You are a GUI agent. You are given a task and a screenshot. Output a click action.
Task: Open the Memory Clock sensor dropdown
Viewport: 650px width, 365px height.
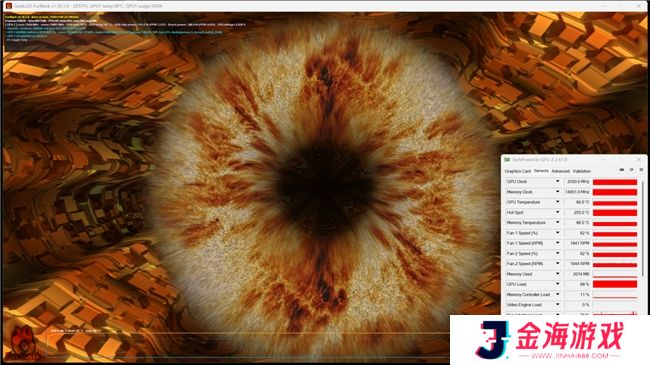coord(557,192)
